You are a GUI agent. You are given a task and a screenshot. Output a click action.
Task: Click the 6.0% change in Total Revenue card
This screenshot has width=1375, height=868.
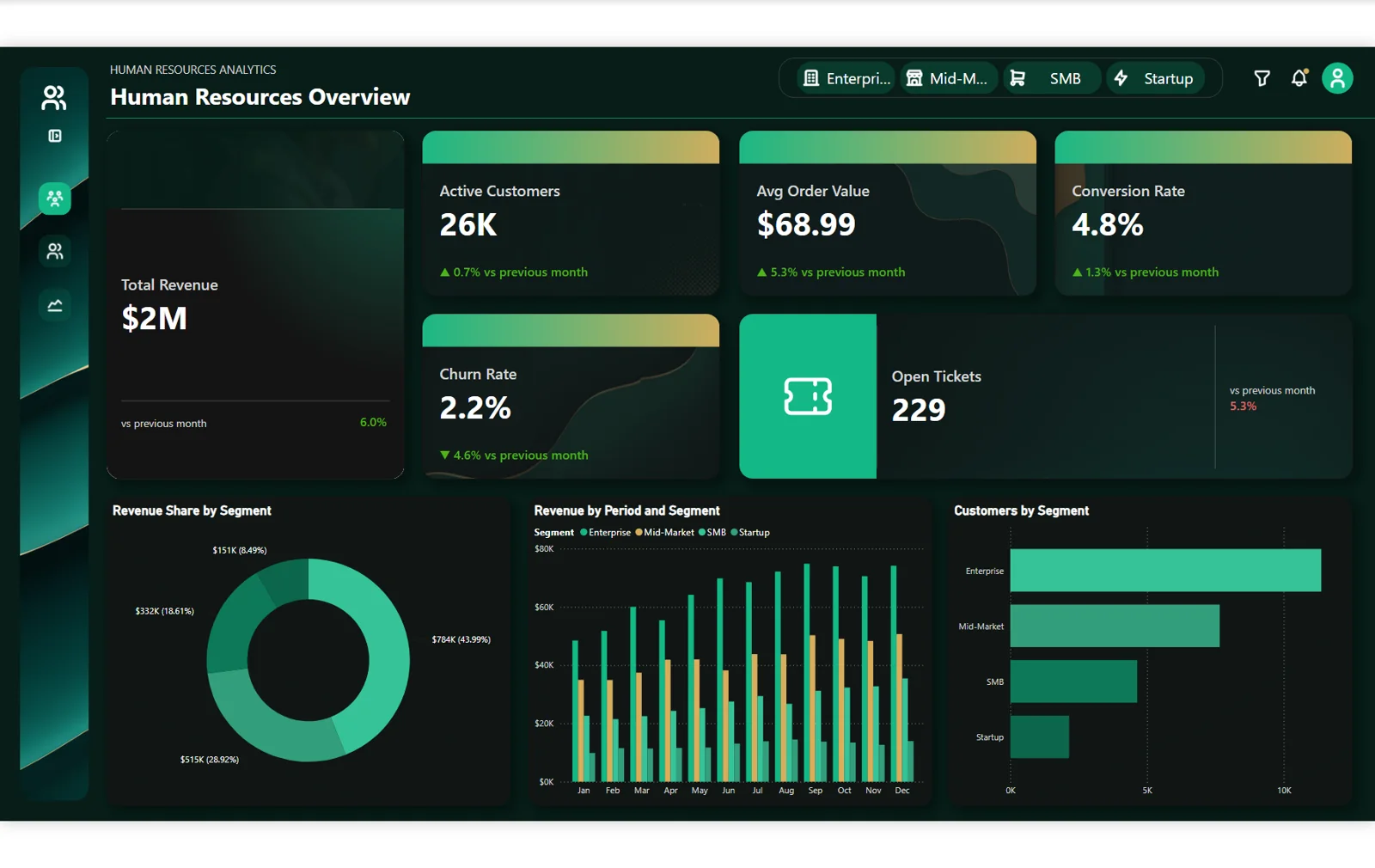point(373,423)
